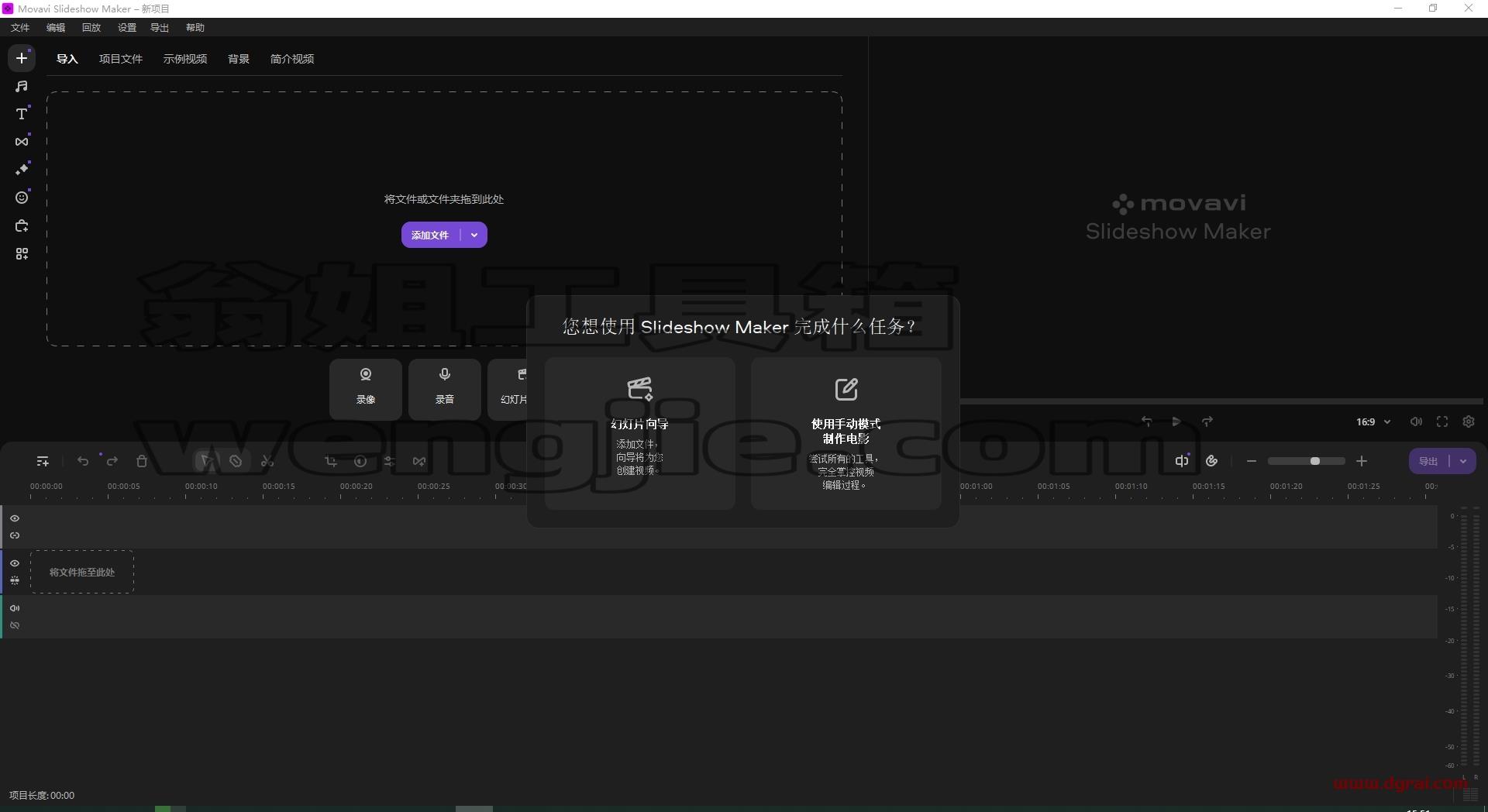Click the 00:00:10 mark on timeline ruler
1488x812 pixels.
coord(201,487)
